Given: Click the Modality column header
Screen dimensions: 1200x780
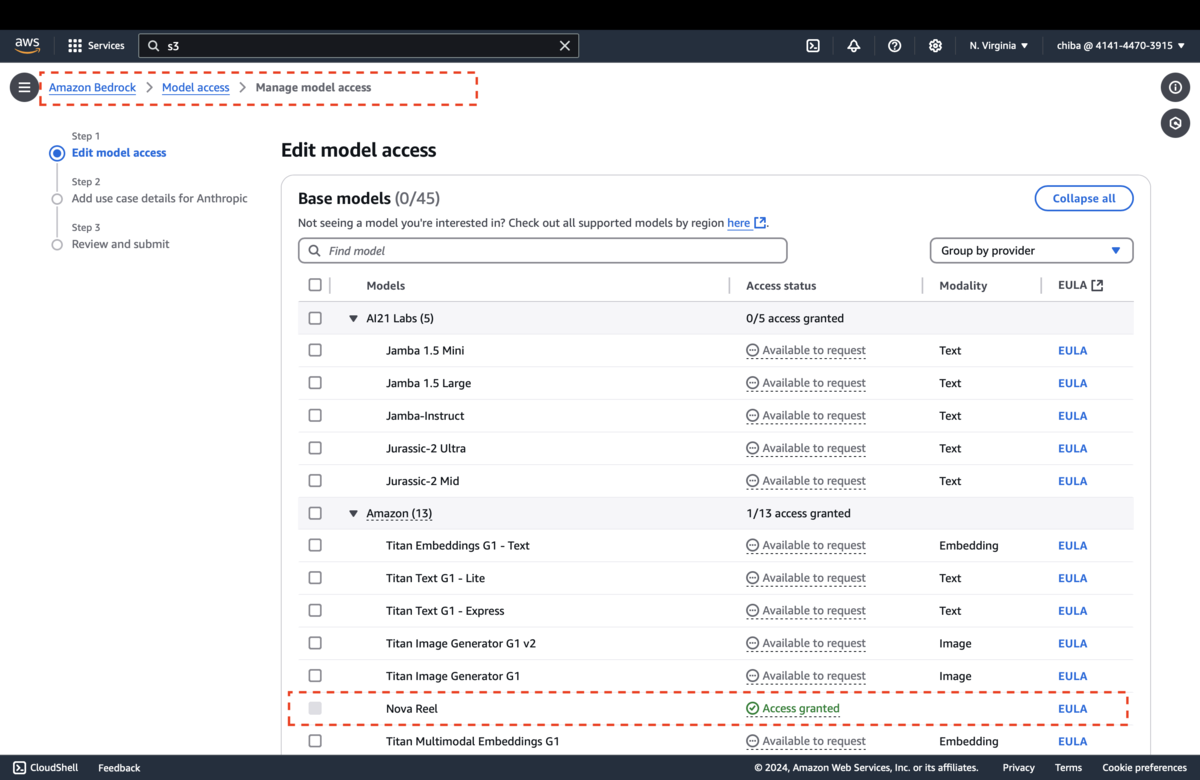Looking at the screenshot, I should point(963,286).
